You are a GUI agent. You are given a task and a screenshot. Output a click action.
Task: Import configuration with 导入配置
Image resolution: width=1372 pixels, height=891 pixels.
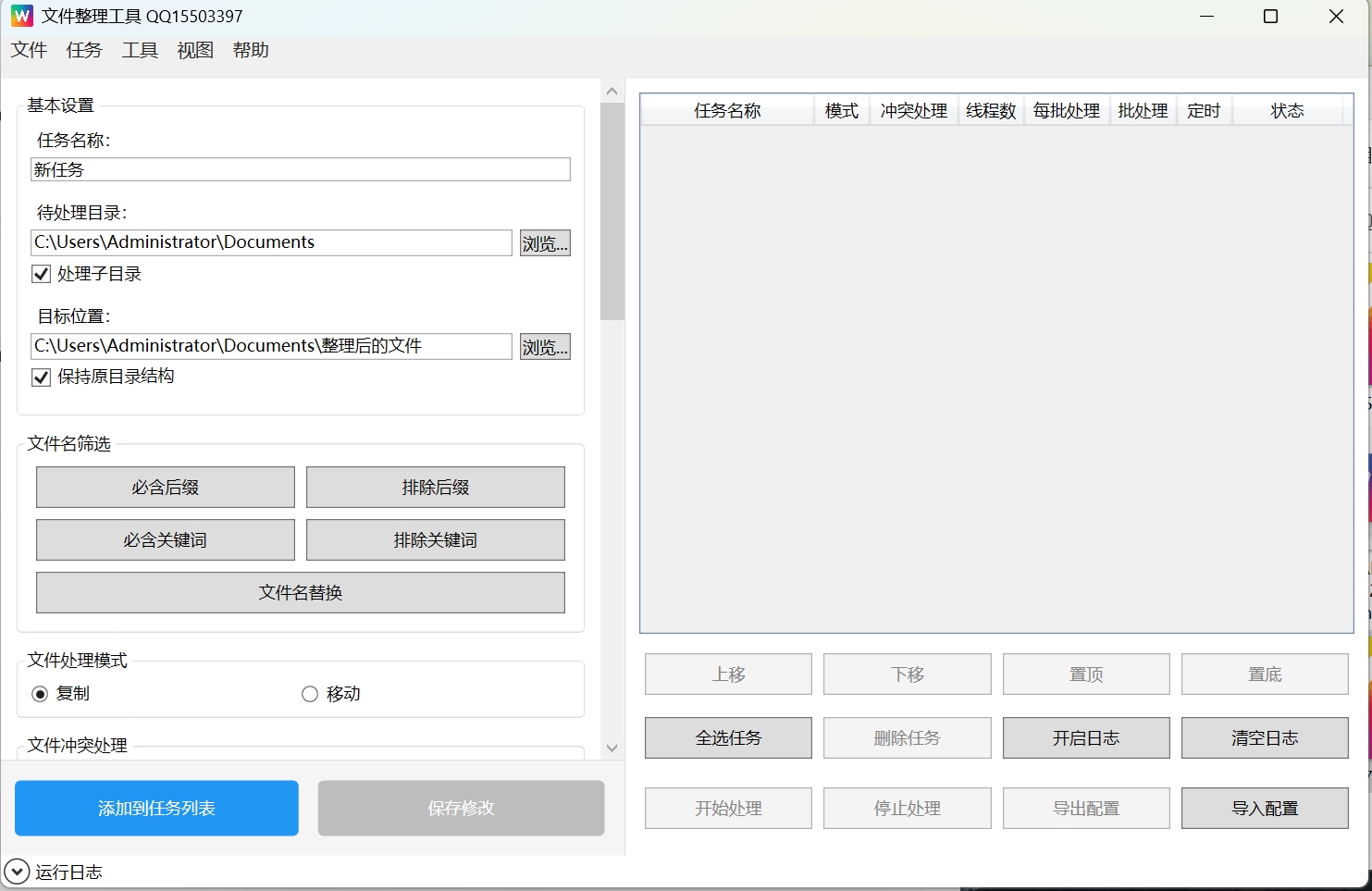click(1265, 808)
